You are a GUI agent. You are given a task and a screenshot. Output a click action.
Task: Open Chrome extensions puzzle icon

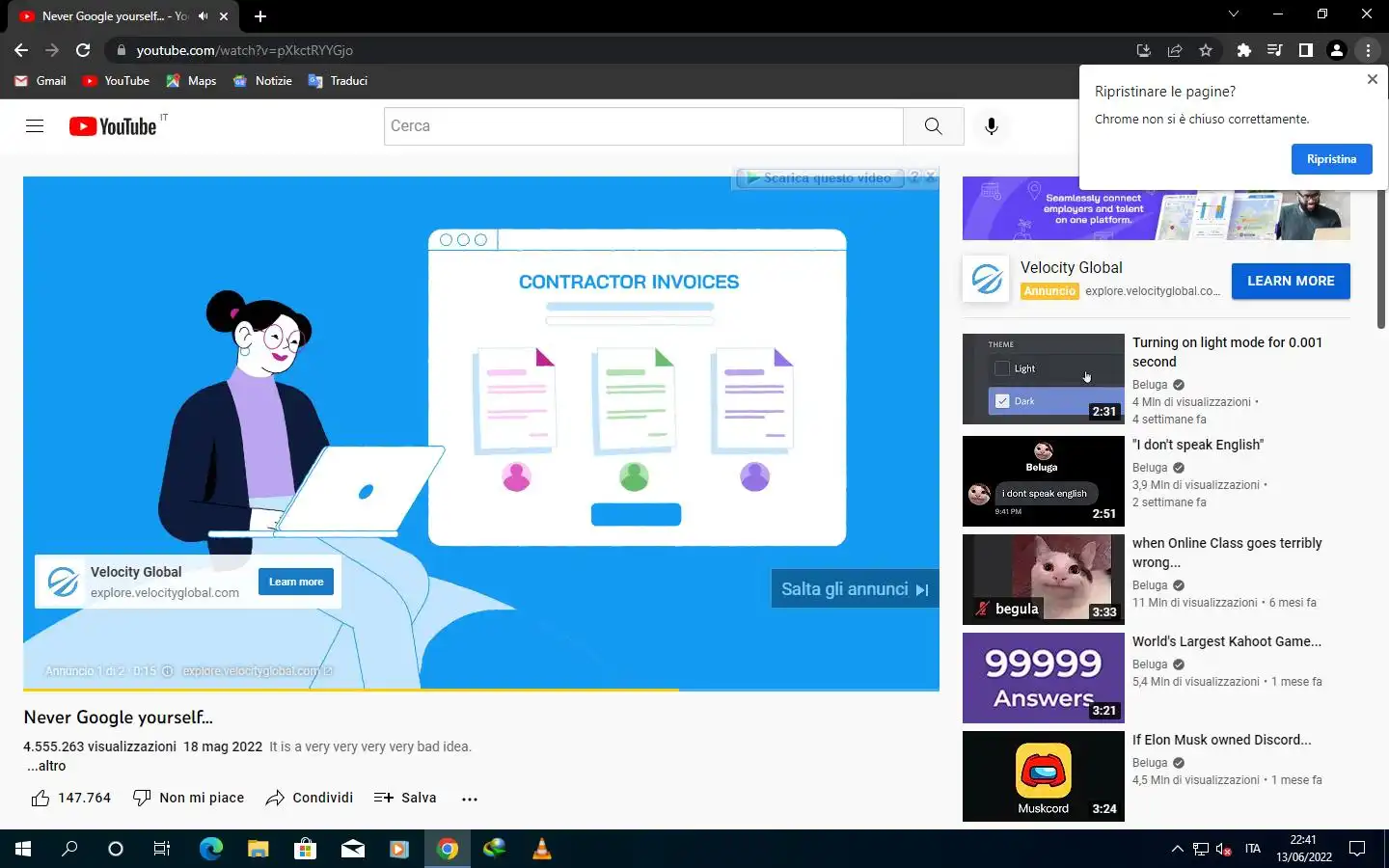click(1244, 50)
